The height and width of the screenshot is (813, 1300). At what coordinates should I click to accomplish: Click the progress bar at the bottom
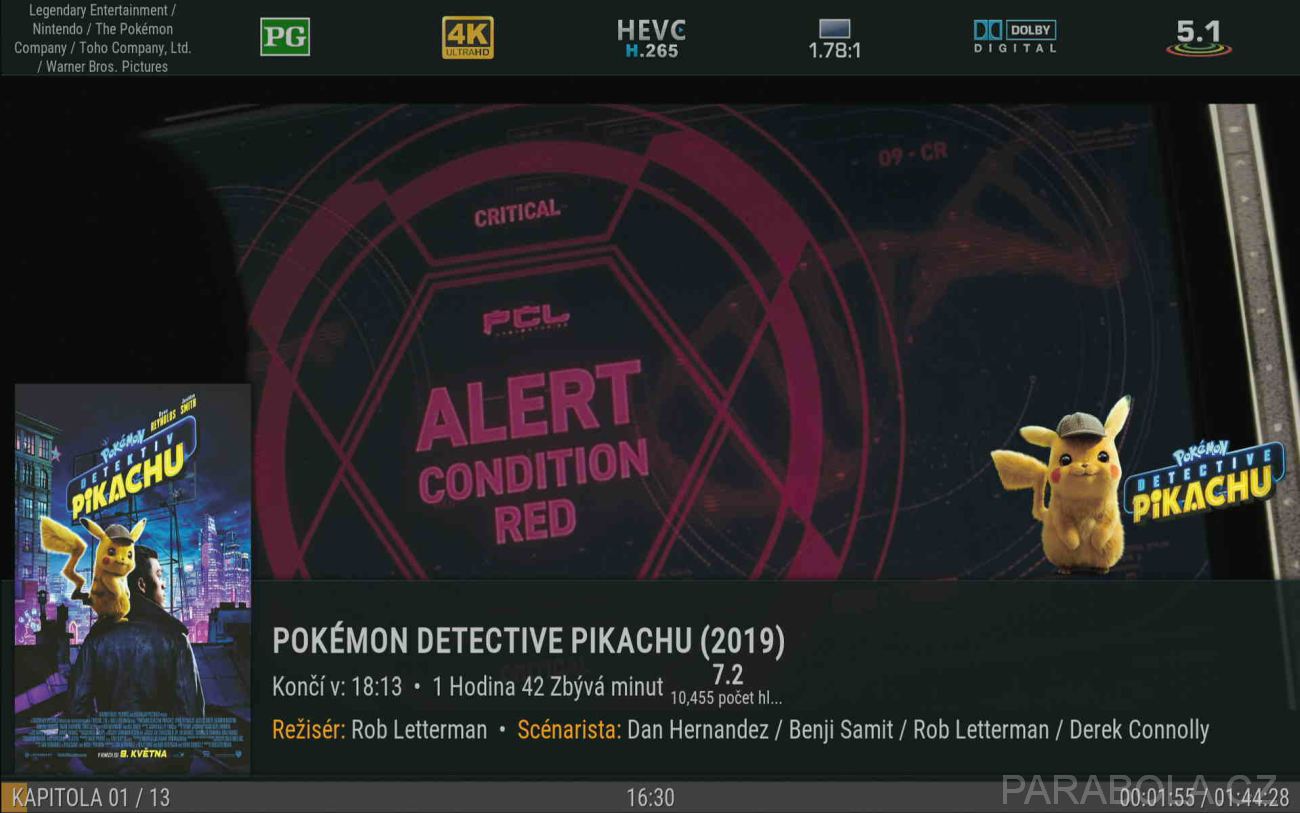point(650,797)
